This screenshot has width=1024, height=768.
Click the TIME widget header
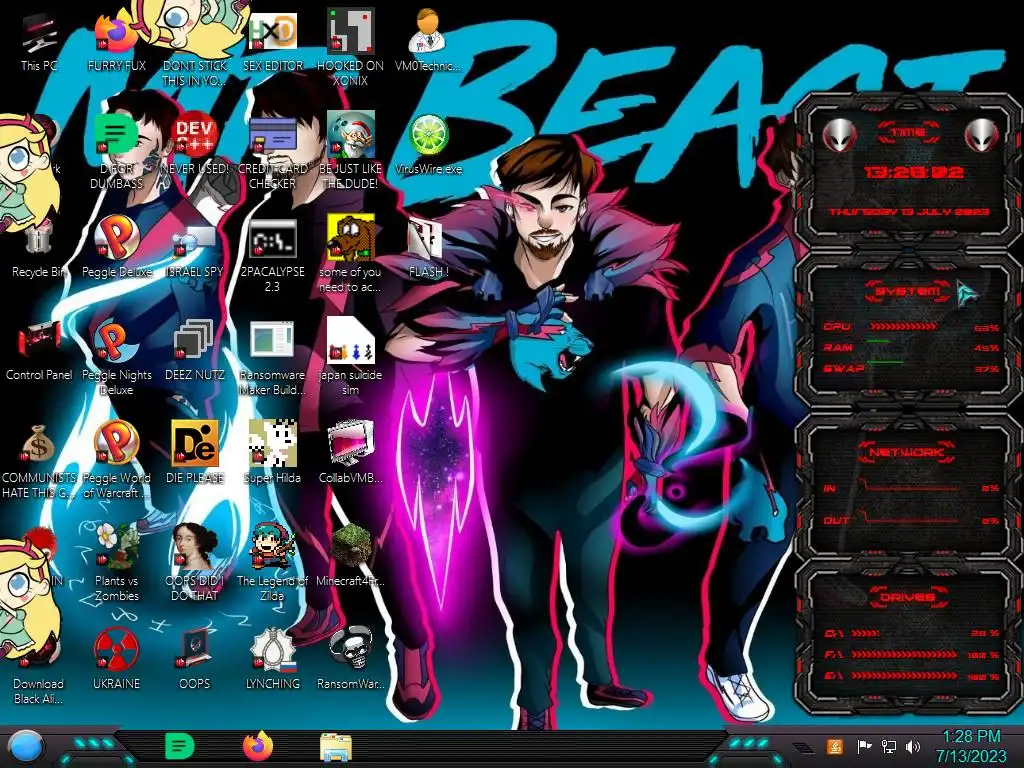pos(908,133)
